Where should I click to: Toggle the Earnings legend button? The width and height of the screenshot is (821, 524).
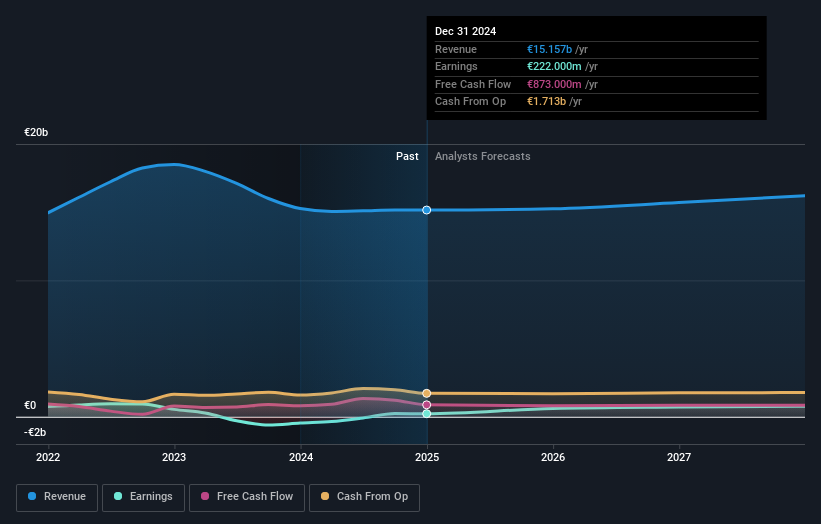point(143,497)
